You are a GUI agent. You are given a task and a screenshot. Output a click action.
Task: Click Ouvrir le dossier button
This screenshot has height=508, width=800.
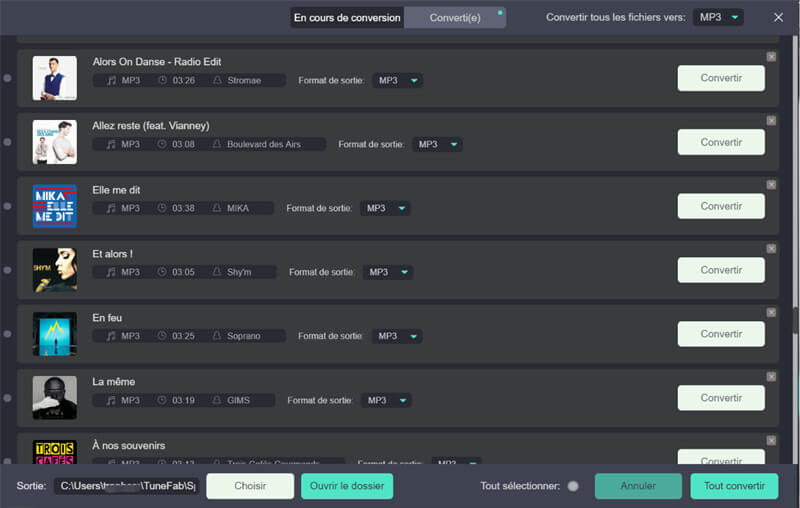(347, 486)
